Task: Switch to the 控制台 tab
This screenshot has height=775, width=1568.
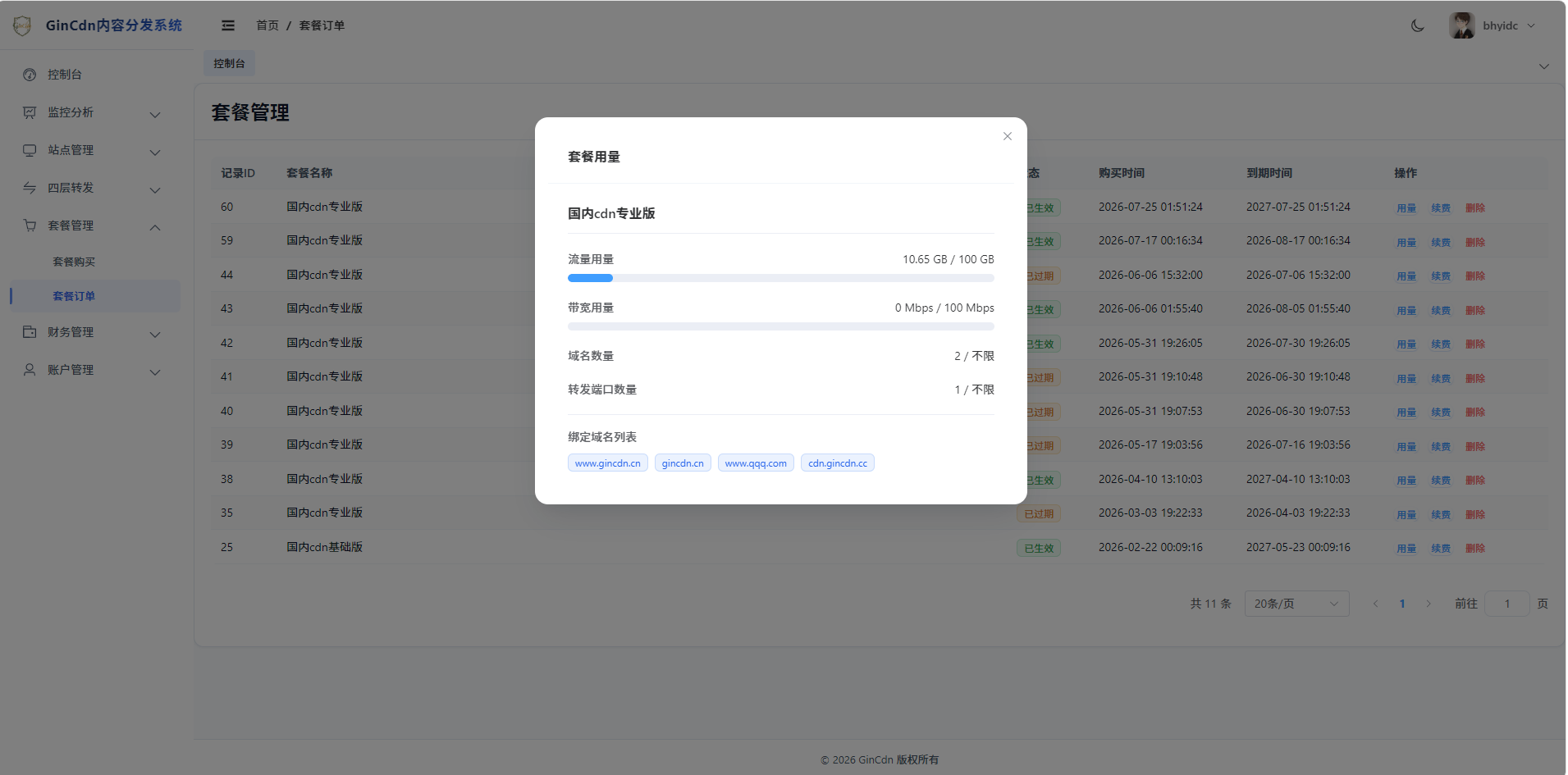Action: [229, 63]
